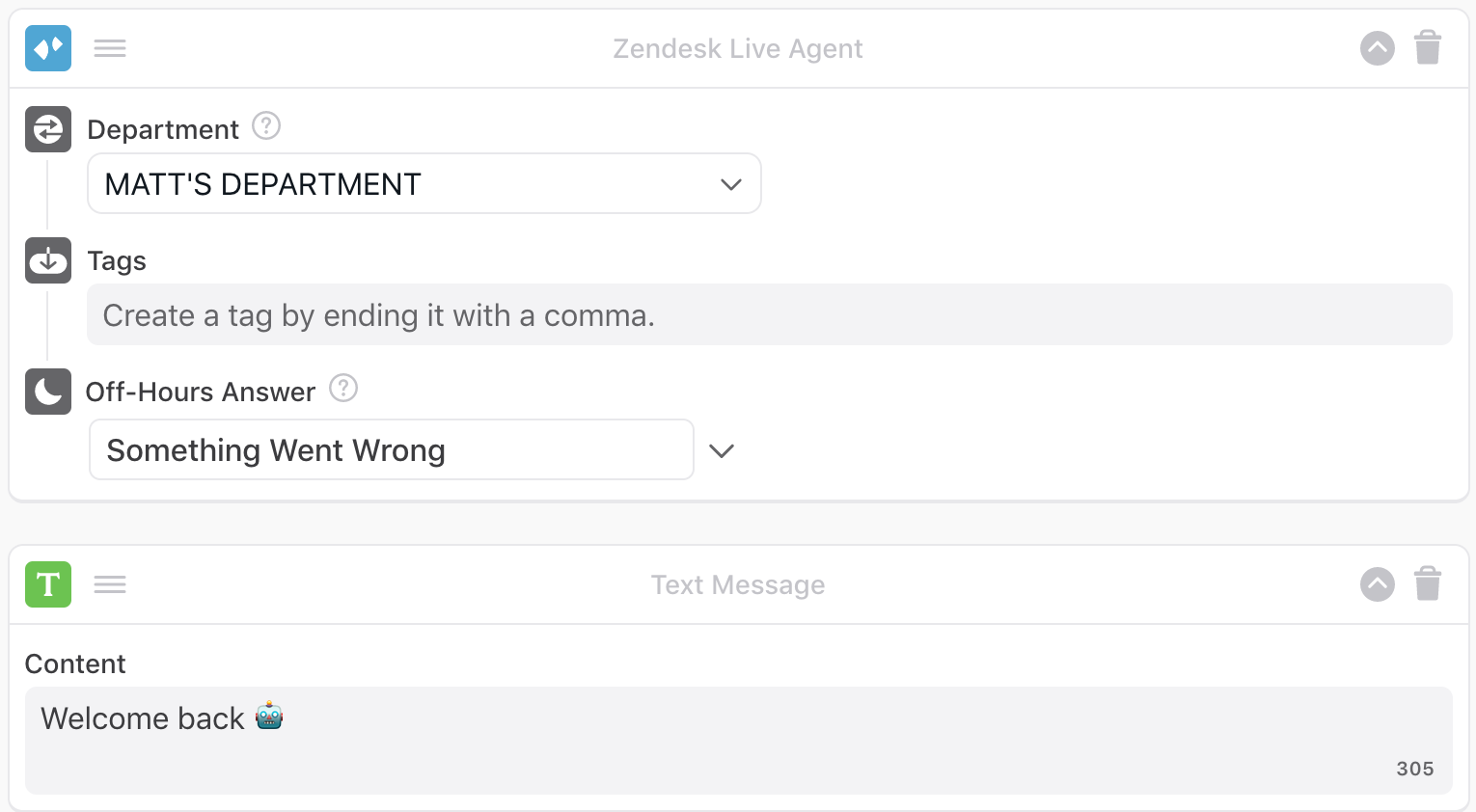
Task: Open Department help question mark
Action: (266, 126)
